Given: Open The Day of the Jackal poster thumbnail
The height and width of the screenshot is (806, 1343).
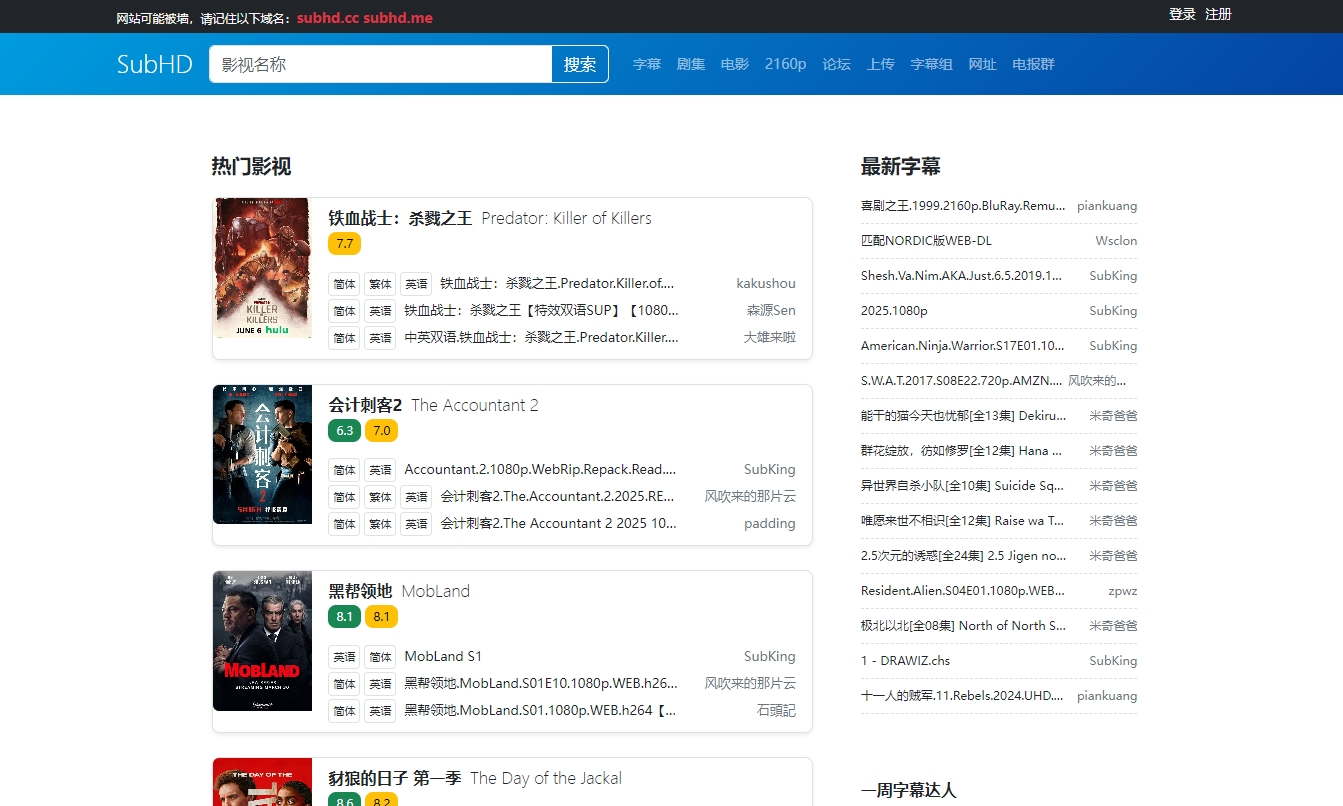Looking at the screenshot, I should pyautogui.click(x=262, y=782).
